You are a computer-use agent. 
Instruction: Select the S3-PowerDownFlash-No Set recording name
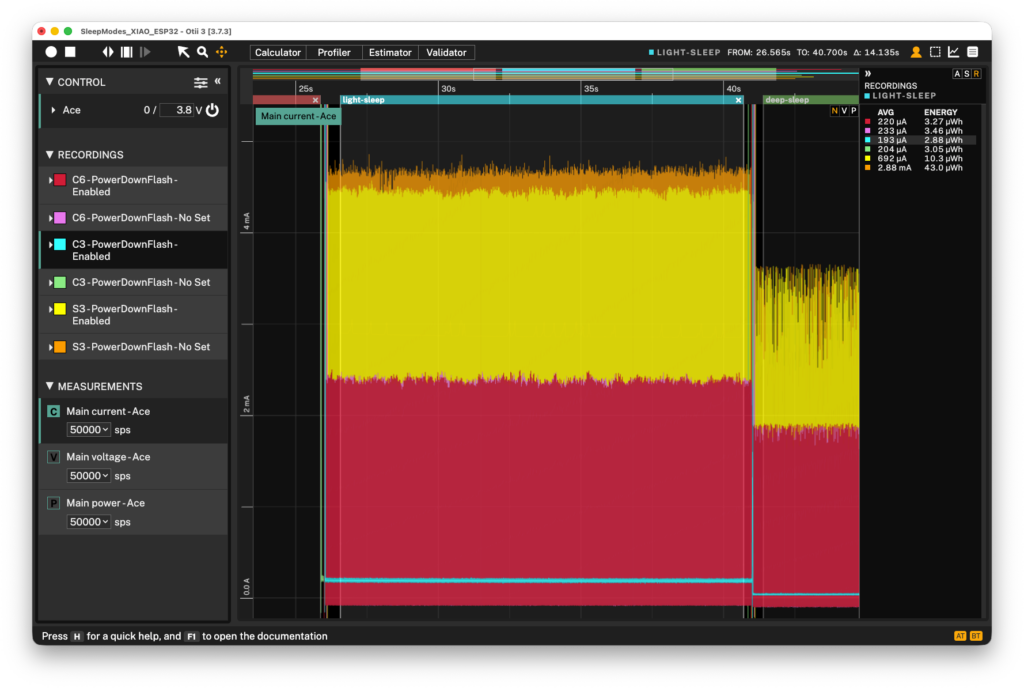tap(141, 347)
